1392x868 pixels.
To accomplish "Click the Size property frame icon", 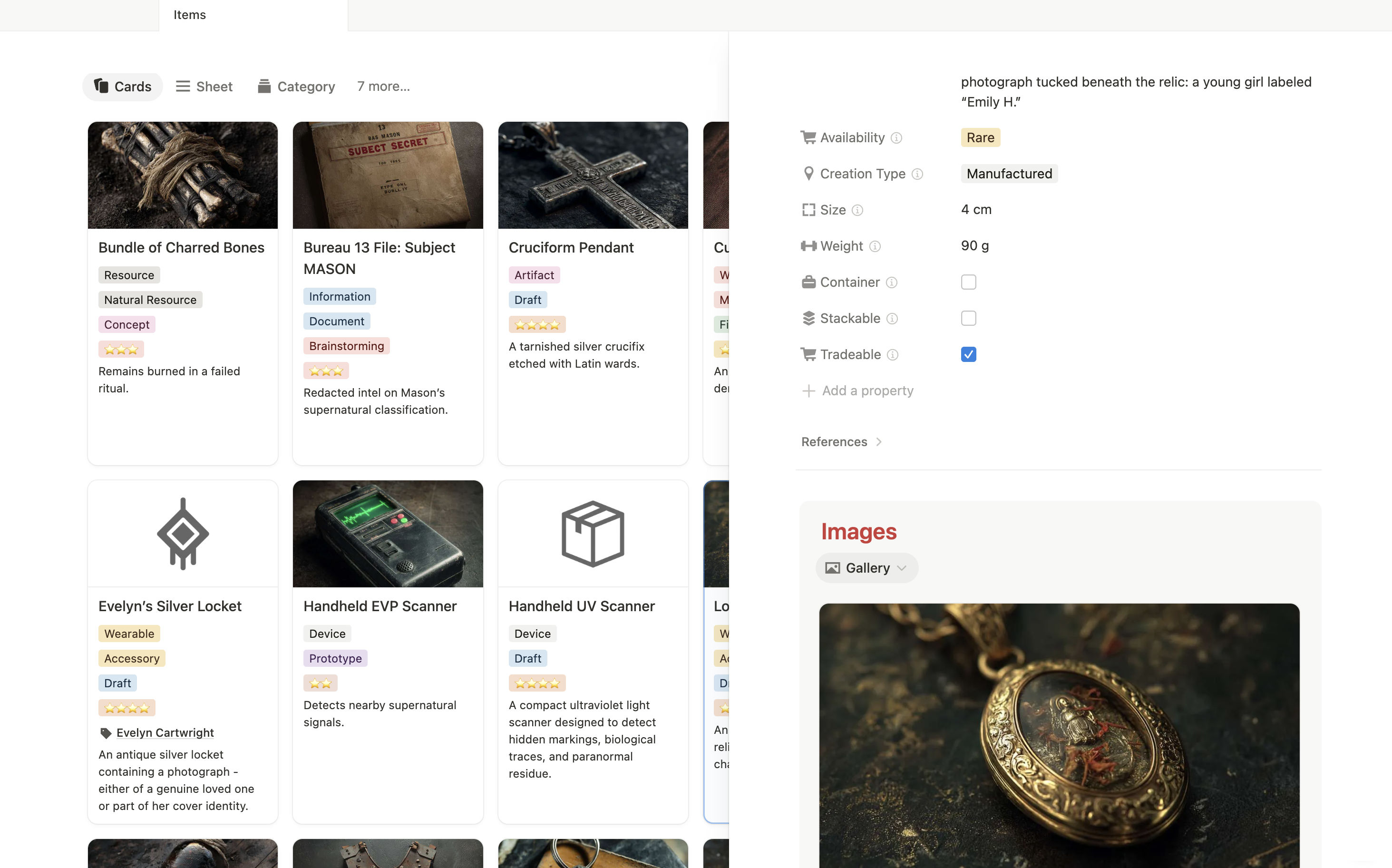I will pyautogui.click(x=808, y=210).
